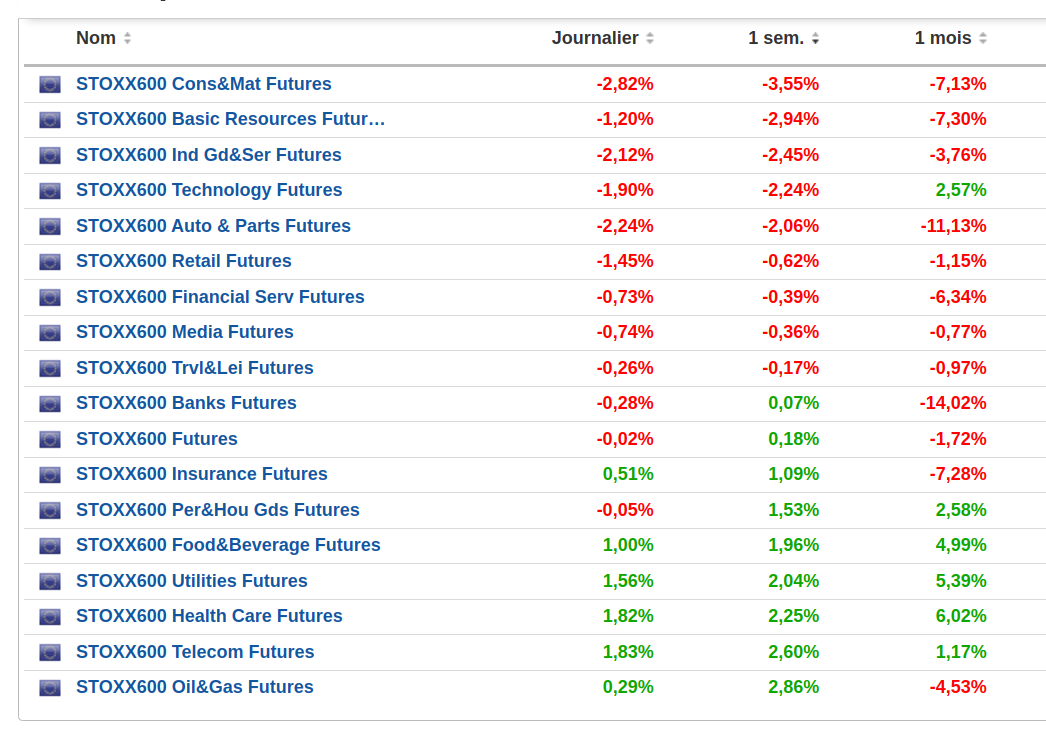
Task: Open STOXX600 Health Care Futures page
Action: 209,617
